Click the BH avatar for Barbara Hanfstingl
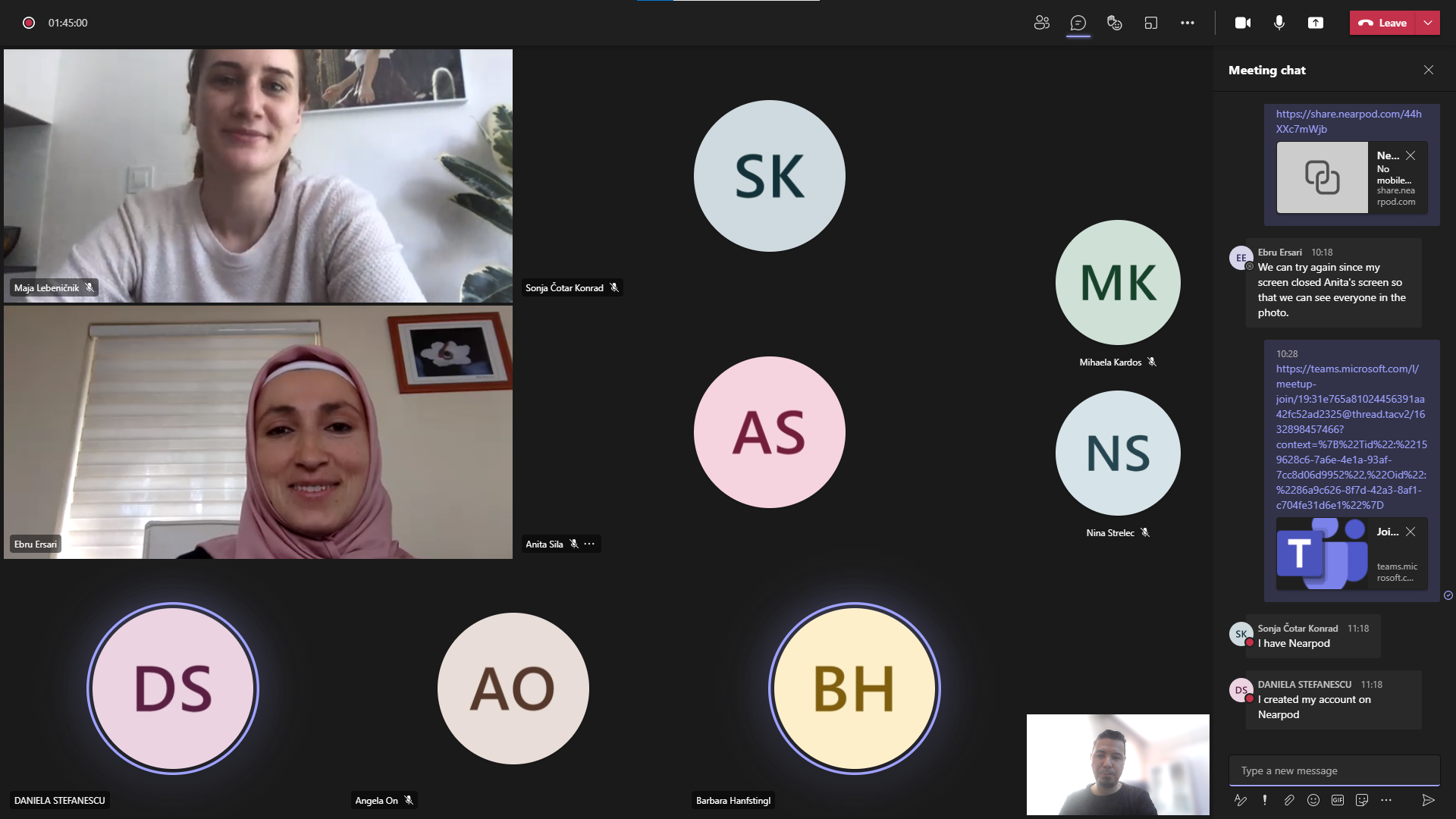 click(855, 689)
